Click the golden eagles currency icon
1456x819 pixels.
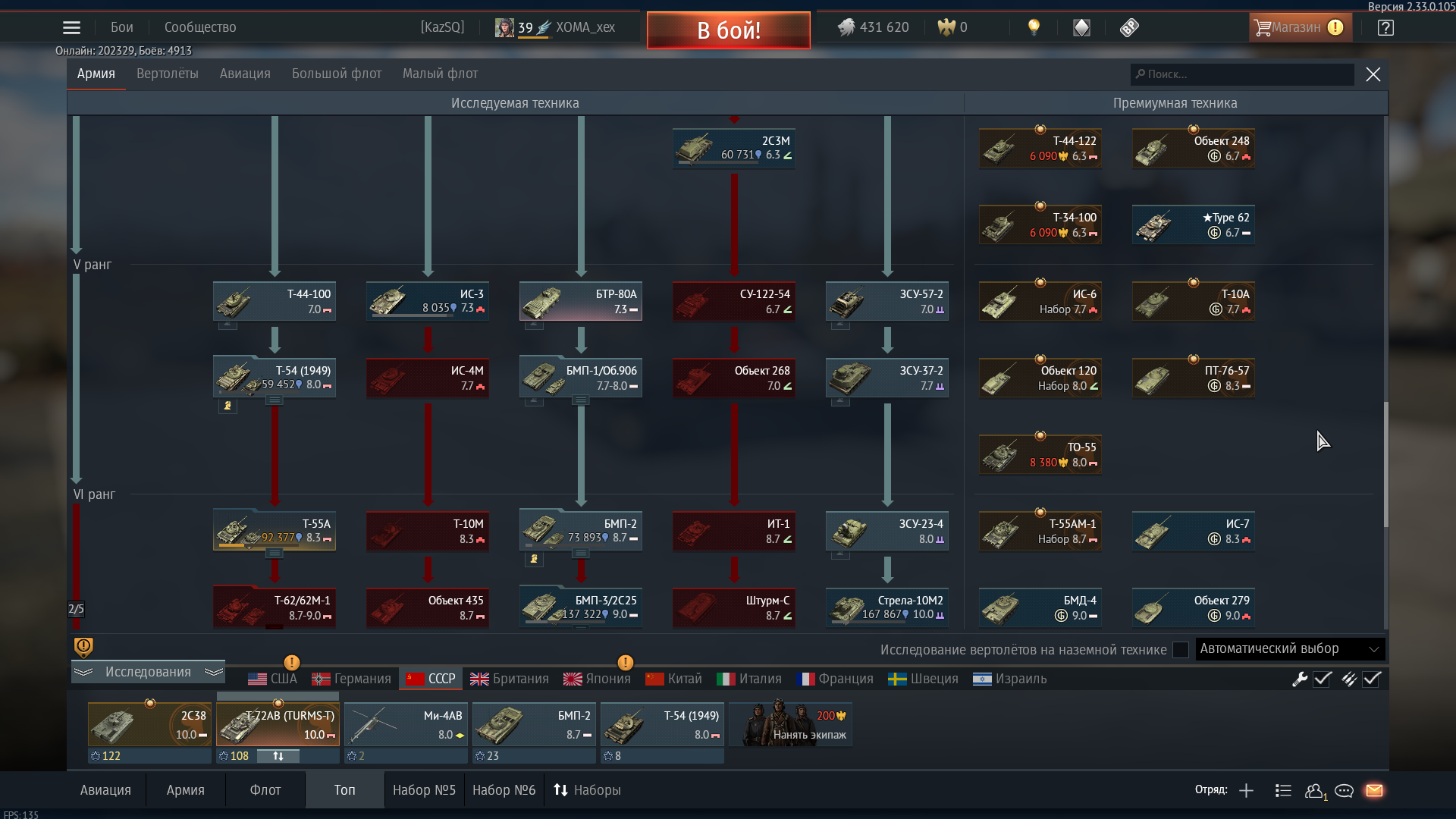pyautogui.click(x=946, y=27)
